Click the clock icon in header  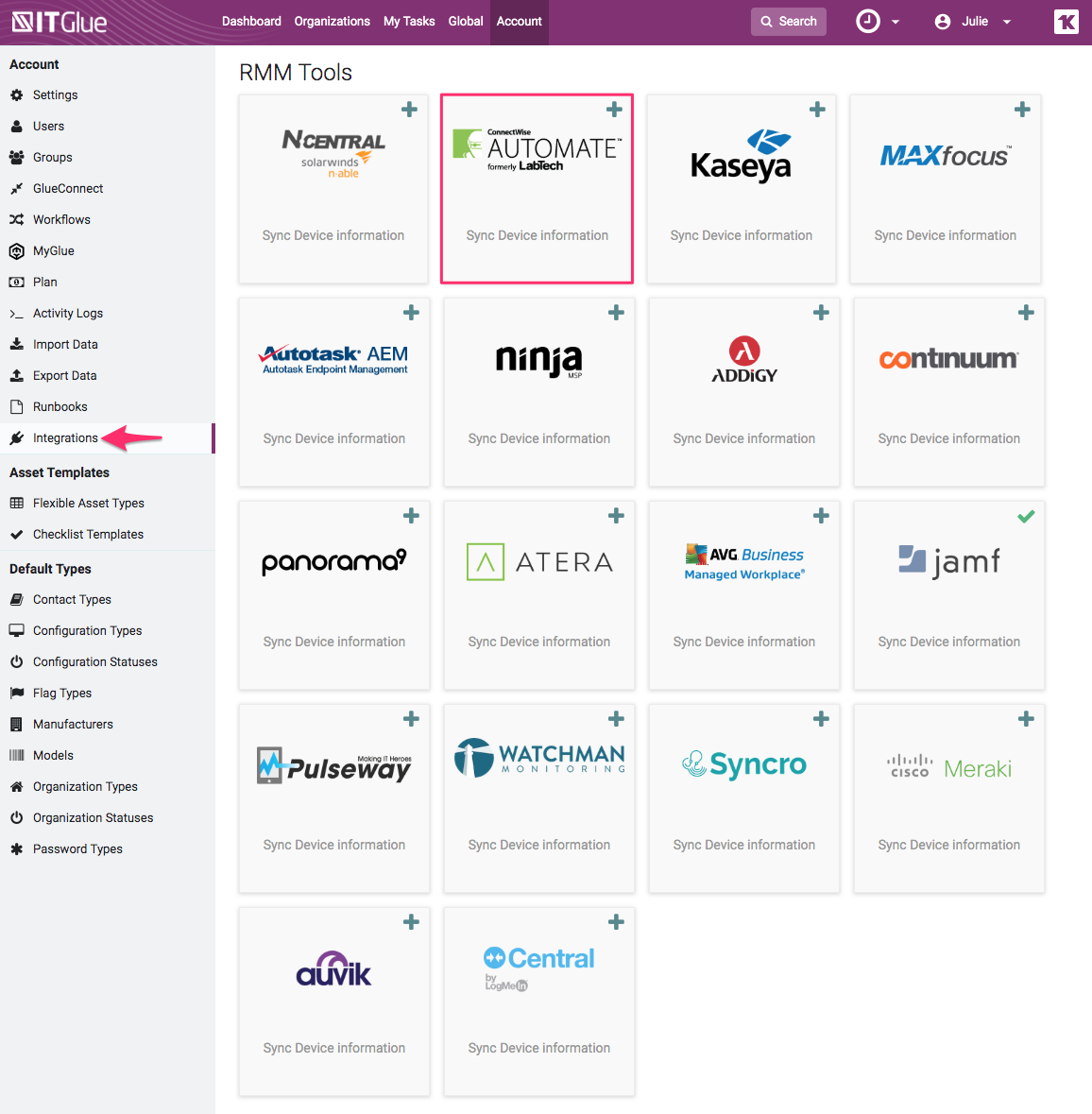click(x=867, y=22)
